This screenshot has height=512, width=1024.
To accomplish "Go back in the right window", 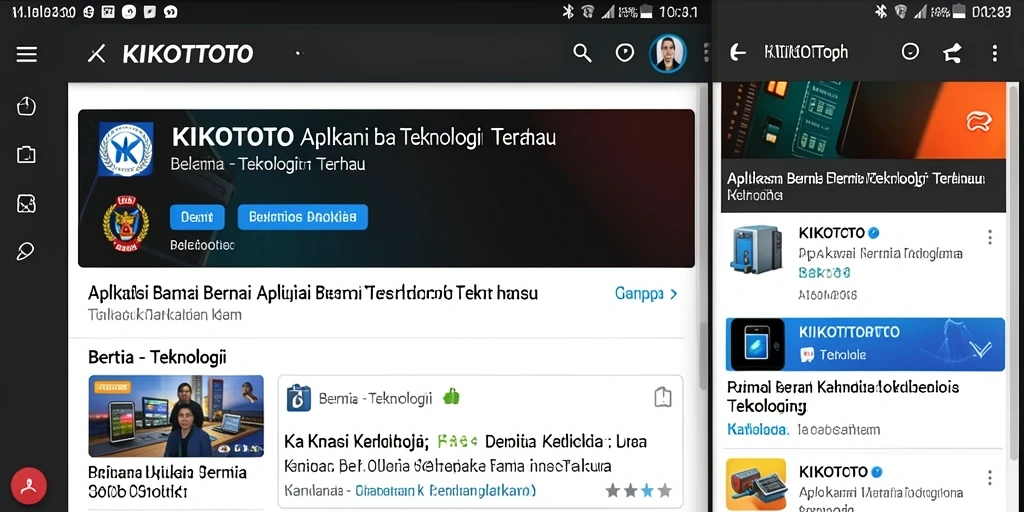I will (737, 53).
